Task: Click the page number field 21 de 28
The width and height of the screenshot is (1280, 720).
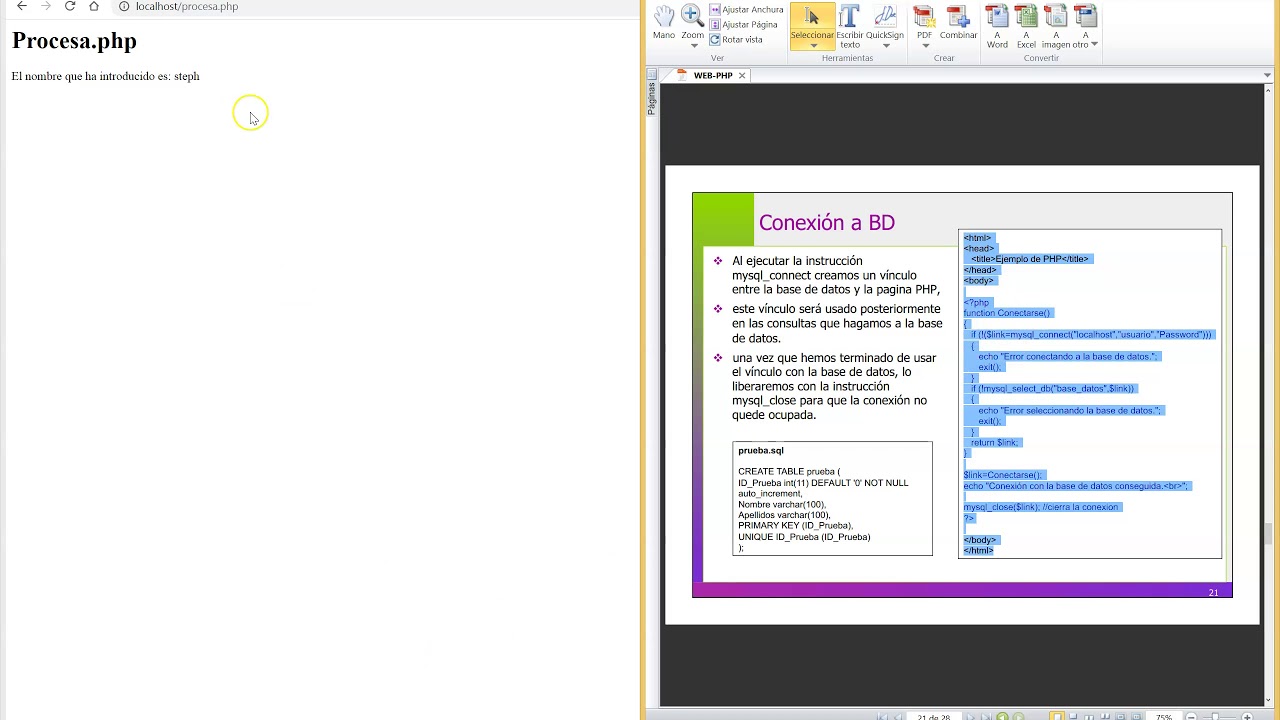Action: click(934, 717)
